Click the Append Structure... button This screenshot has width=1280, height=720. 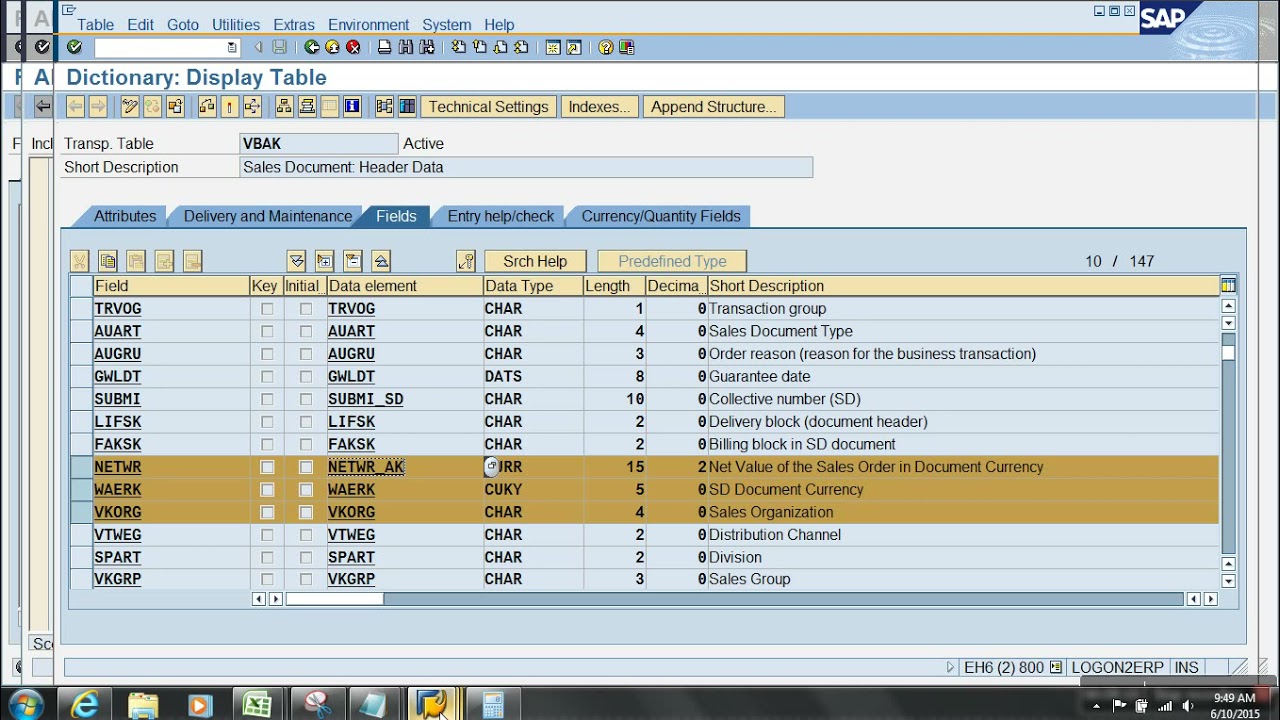pyautogui.click(x=713, y=107)
